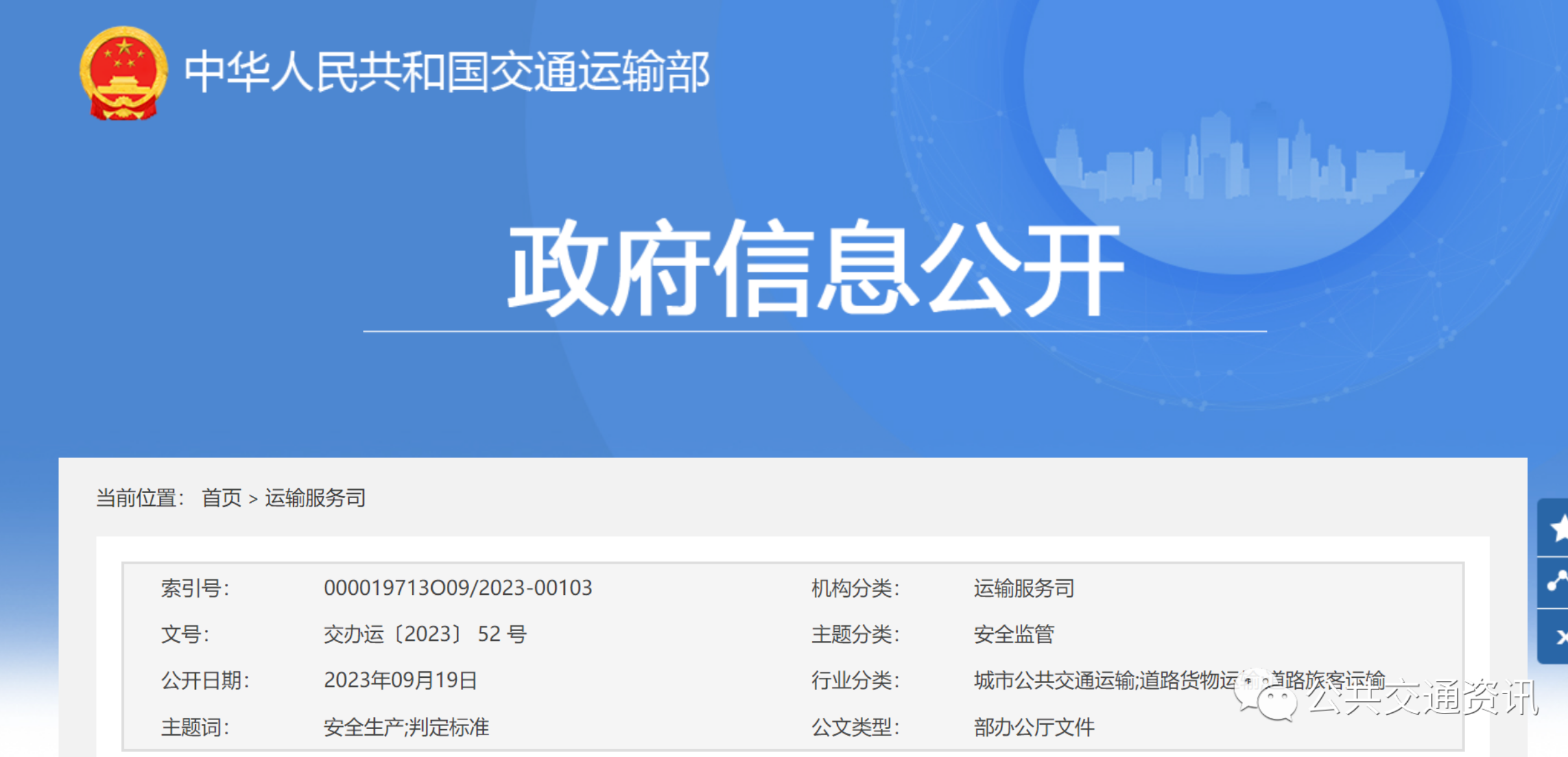Open the 运输服务司 breadcrumb link
The height and width of the screenshot is (757, 1568).
pos(315,498)
